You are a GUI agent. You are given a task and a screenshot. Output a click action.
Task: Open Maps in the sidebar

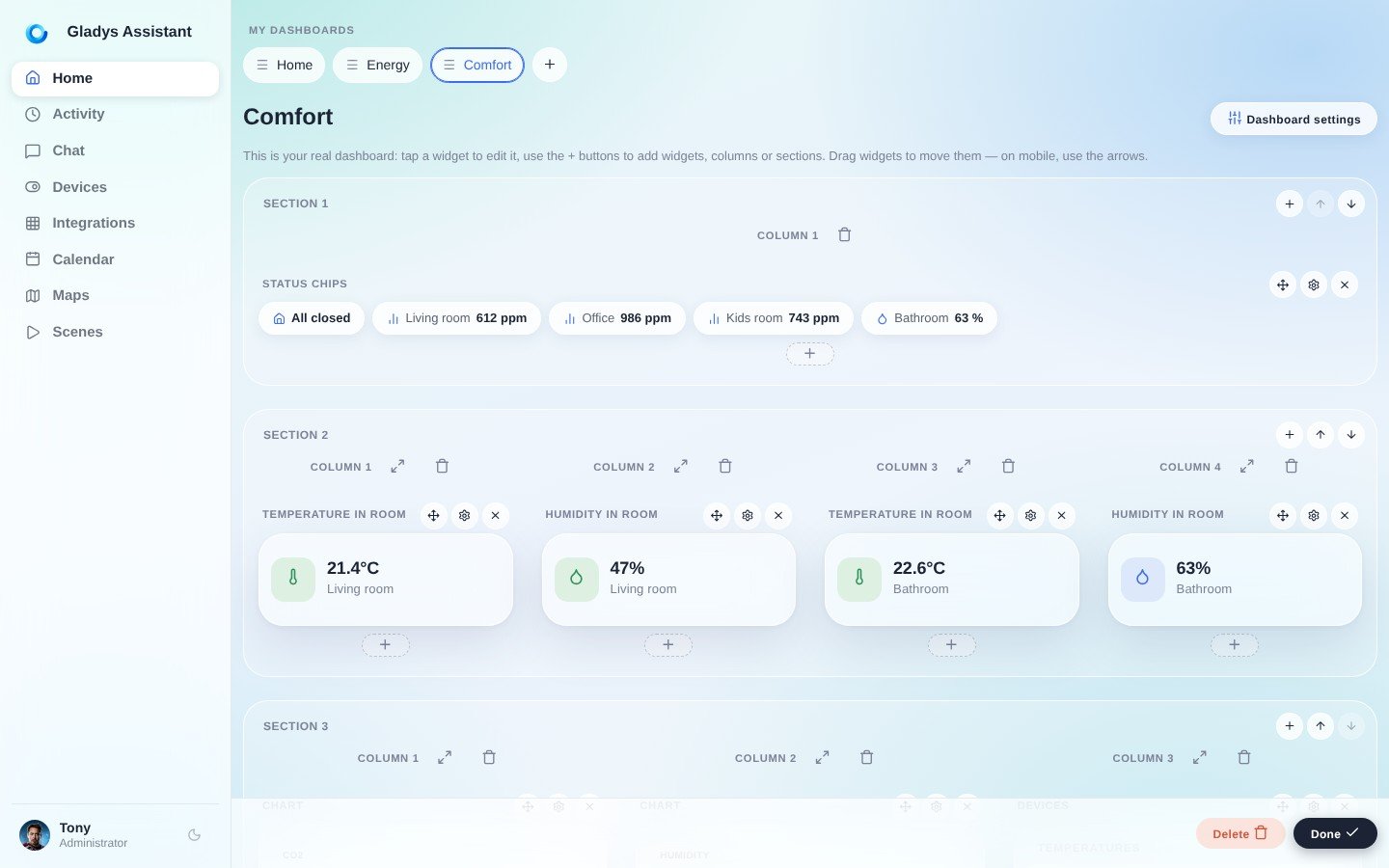tap(115, 295)
